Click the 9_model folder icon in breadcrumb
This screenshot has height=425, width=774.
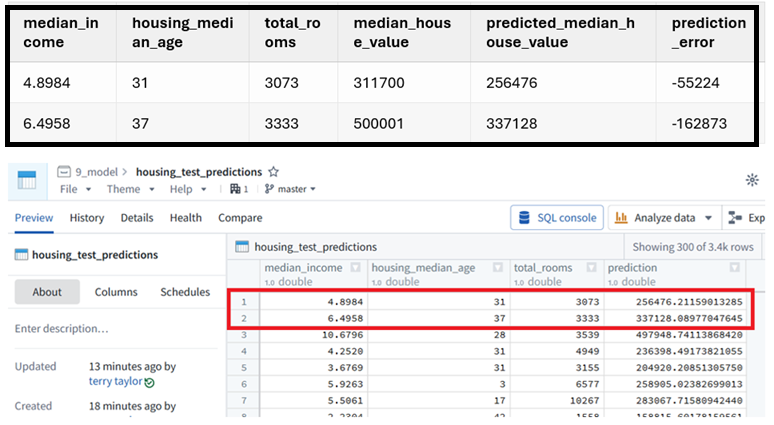coord(64,172)
